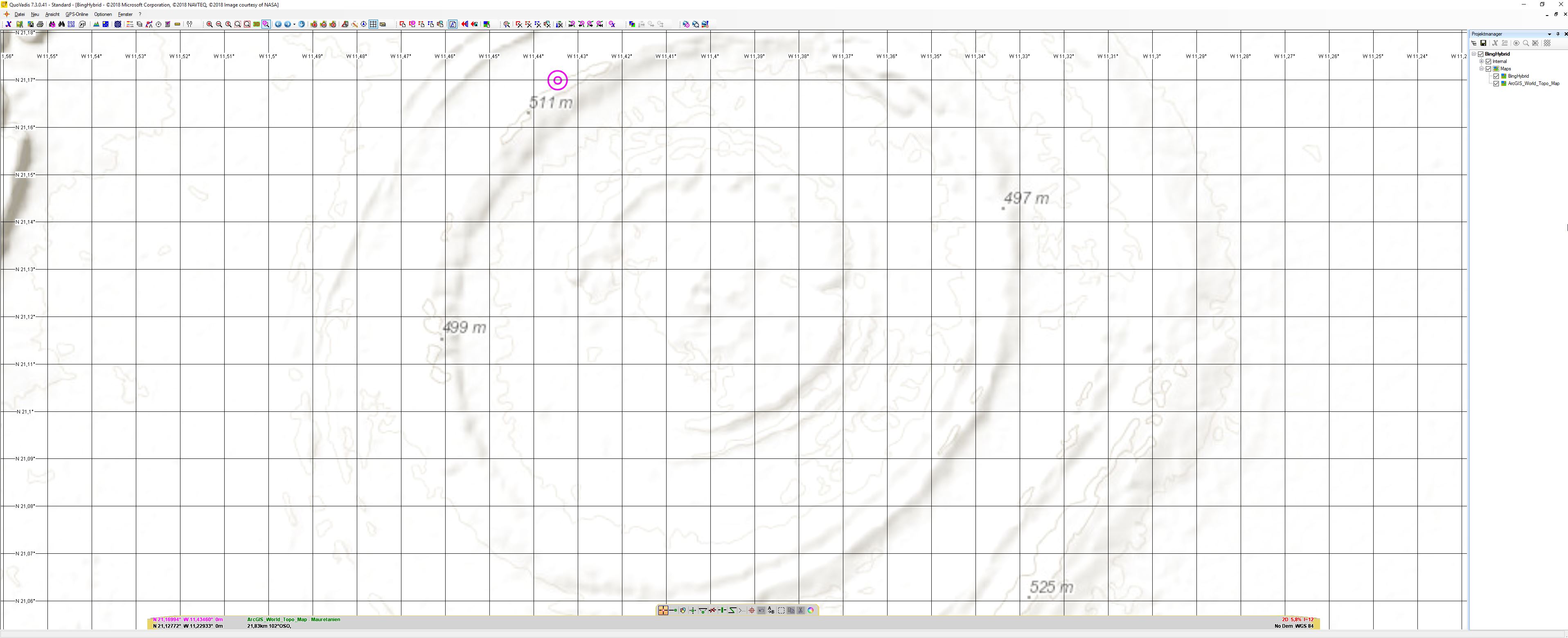Open the Fenster menu

(x=125, y=14)
